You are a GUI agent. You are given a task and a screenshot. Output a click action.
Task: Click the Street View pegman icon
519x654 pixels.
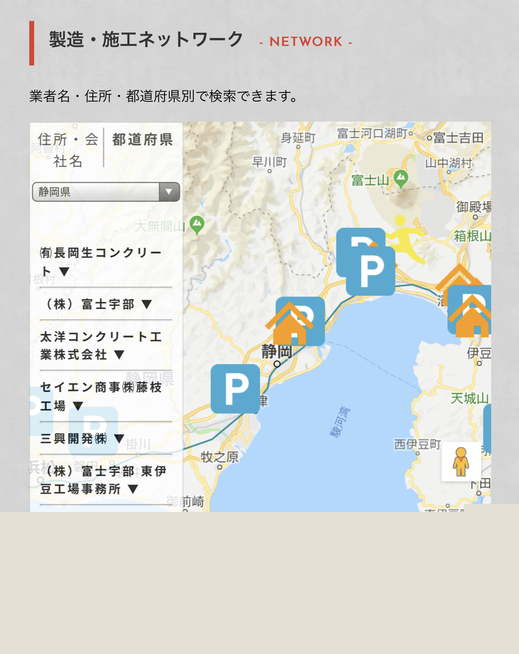pyautogui.click(x=461, y=462)
